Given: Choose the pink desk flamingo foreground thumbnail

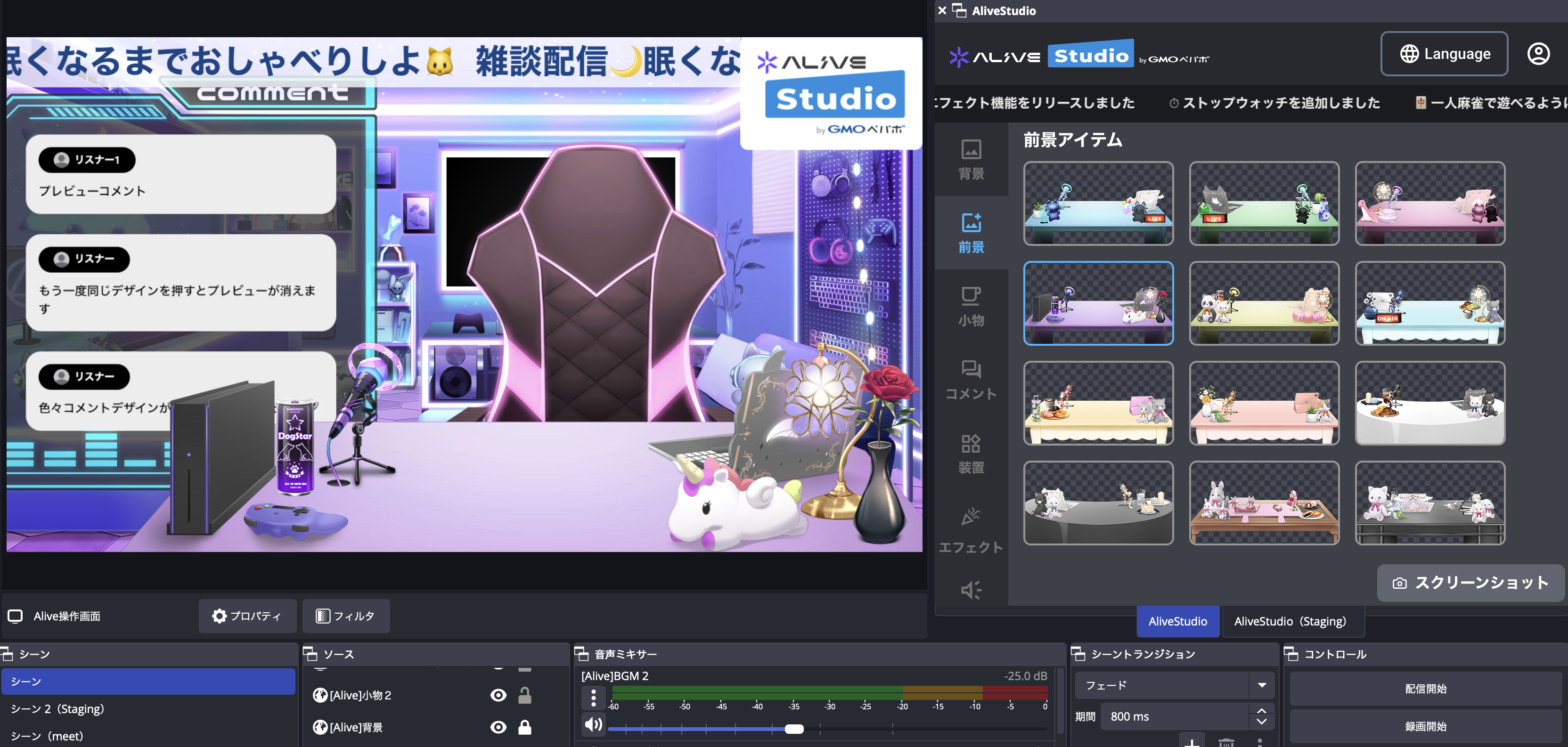Looking at the screenshot, I should [x=1430, y=204].
